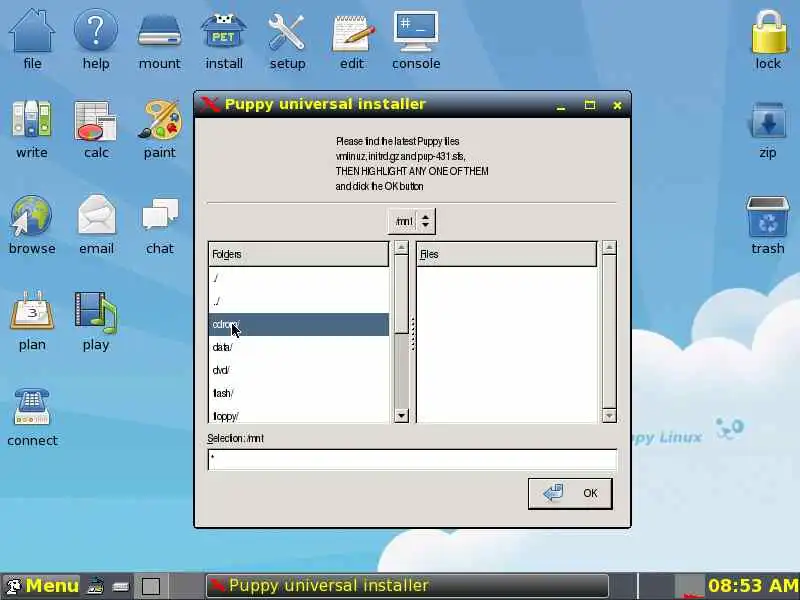Click the Files column header

coord(507,254)
